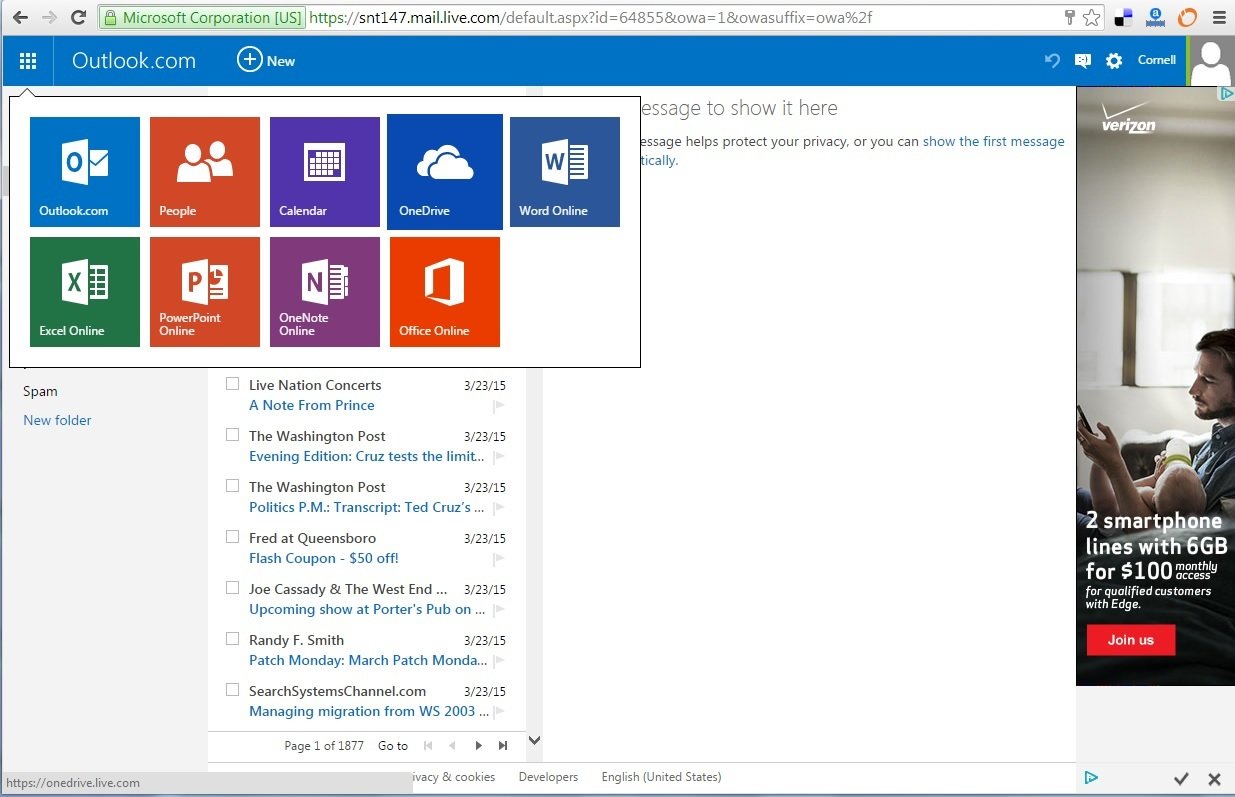This screenshot has width=1235, height=797.
Task: Click the undo arrow in header
Action: 1052,61
